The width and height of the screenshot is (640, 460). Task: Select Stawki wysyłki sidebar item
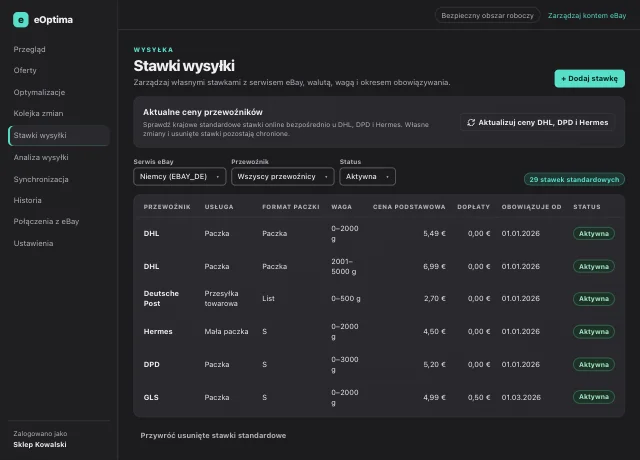(59, 136)
